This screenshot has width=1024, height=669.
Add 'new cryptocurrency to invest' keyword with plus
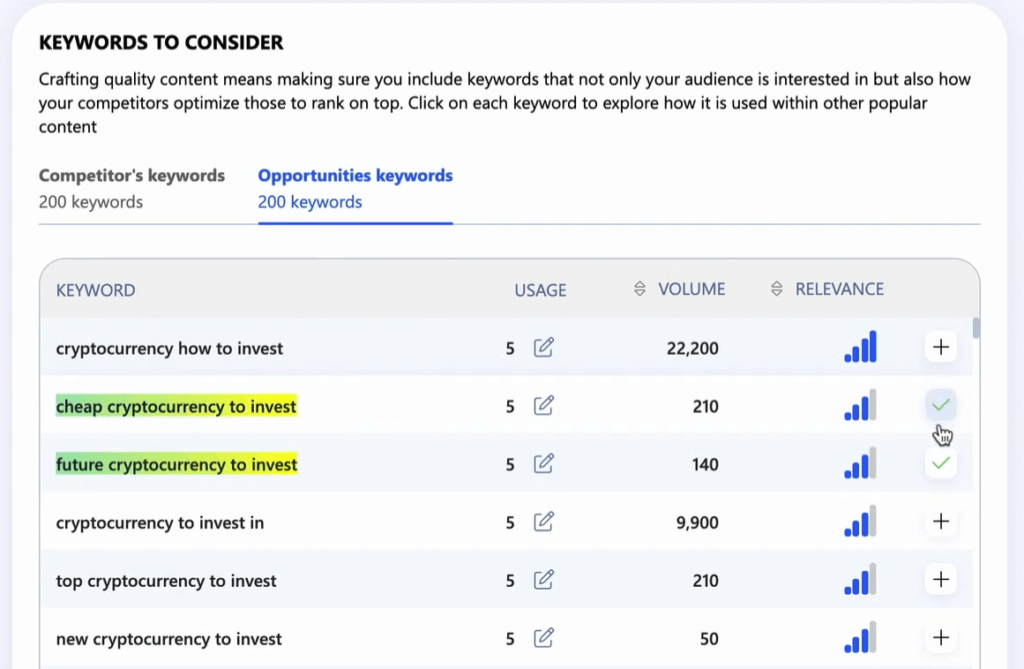point(941,638)
